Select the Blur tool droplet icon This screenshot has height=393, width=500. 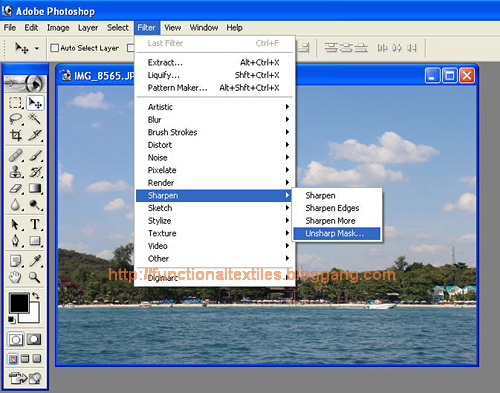click(15, 205)
